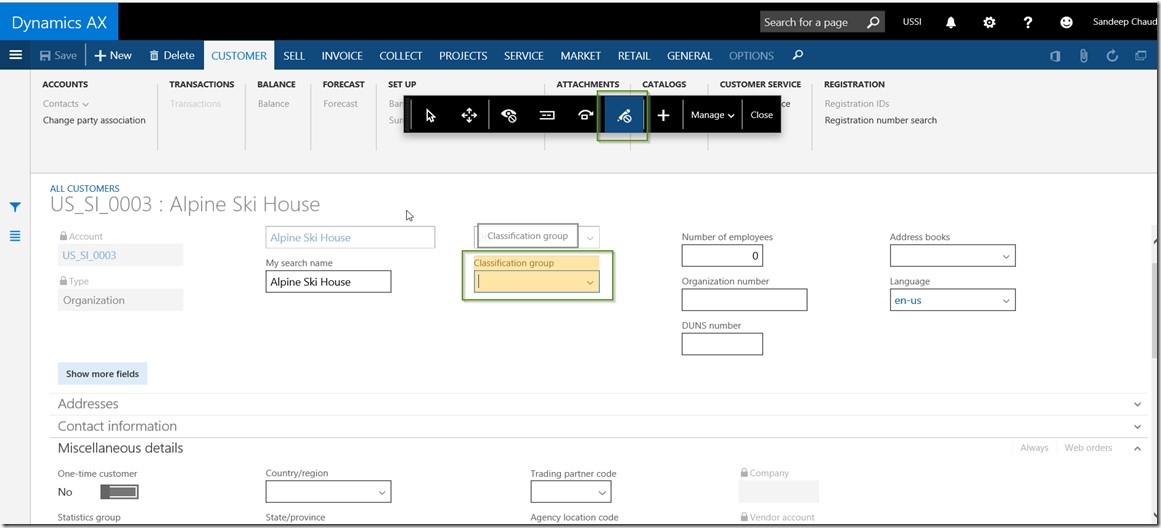Click the plus Add field icon
The height and width of the screenshot is (528, 1161).
663,115
